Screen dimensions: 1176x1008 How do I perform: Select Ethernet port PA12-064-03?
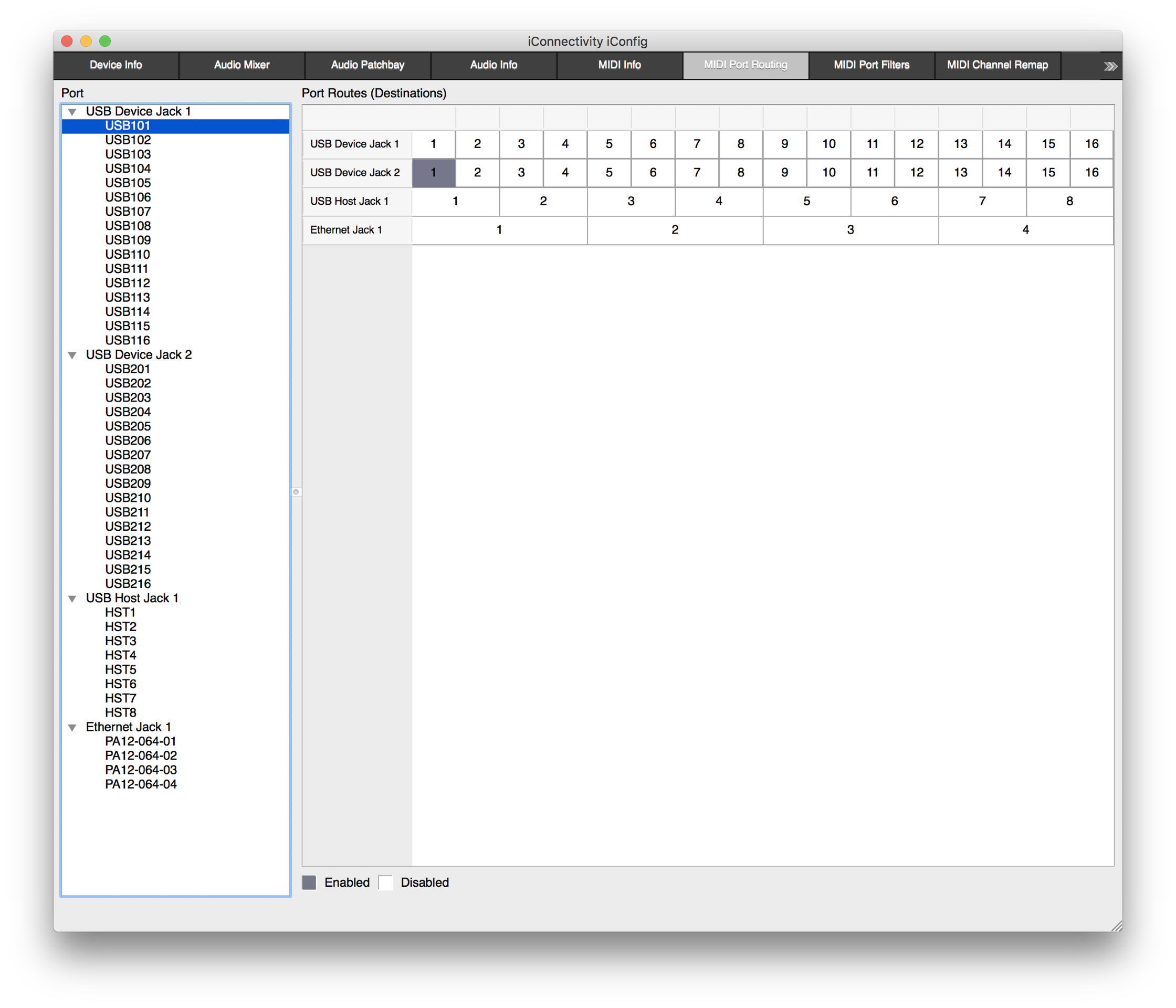pos(141,770)
